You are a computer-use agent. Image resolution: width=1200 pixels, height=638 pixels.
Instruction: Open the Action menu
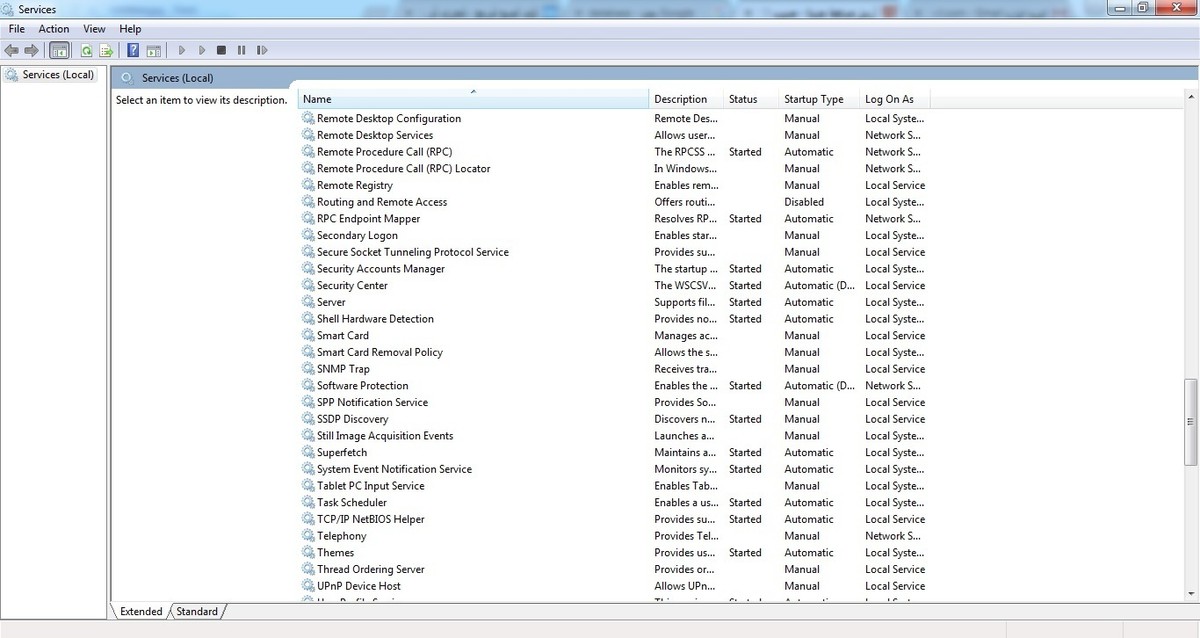pos(54,29)
